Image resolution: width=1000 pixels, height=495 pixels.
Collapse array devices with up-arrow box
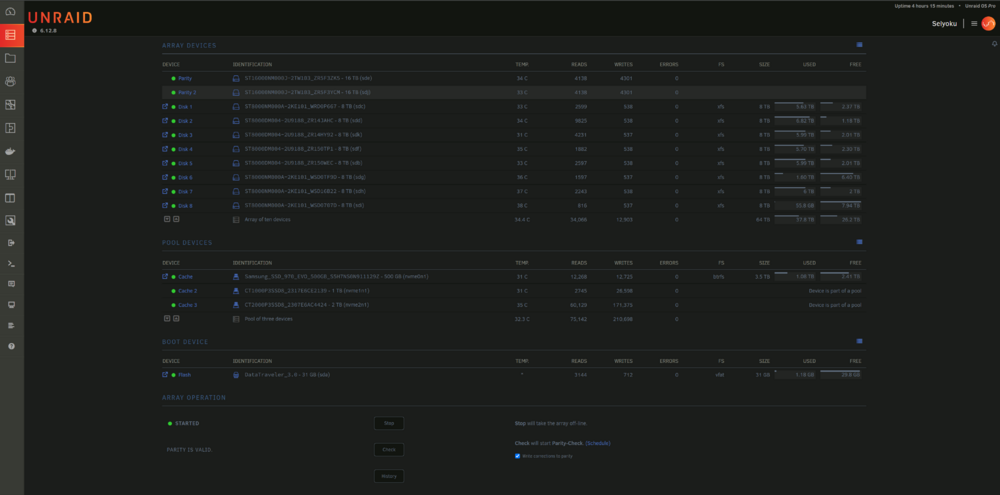coord(176,219)
